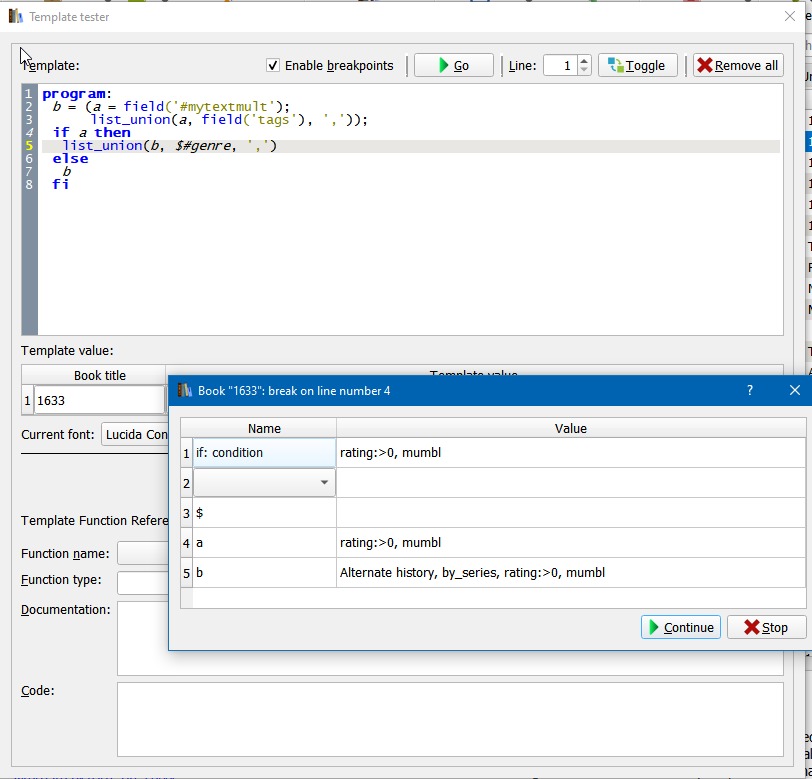
Task: Disable the Enable breakpoints checkbox
Action: click(x=273, y=66)
